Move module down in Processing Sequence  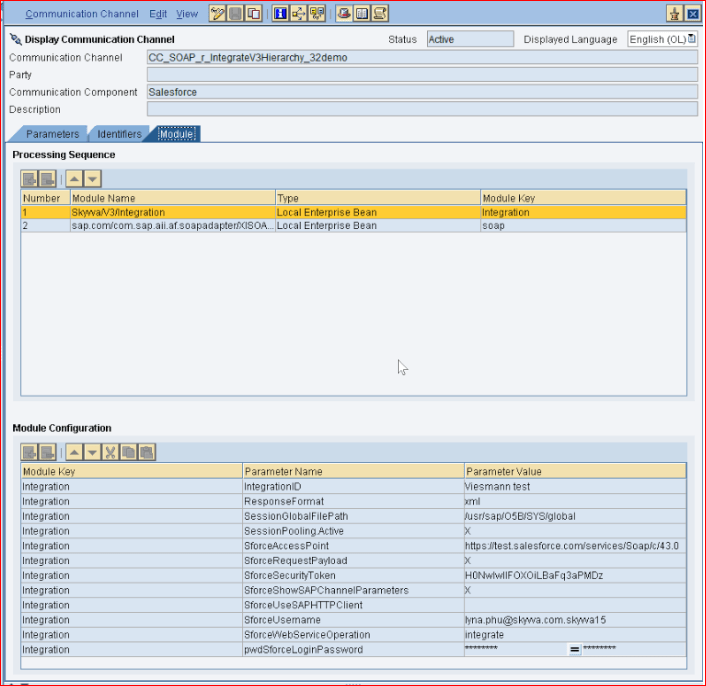[x=92, y=179]
